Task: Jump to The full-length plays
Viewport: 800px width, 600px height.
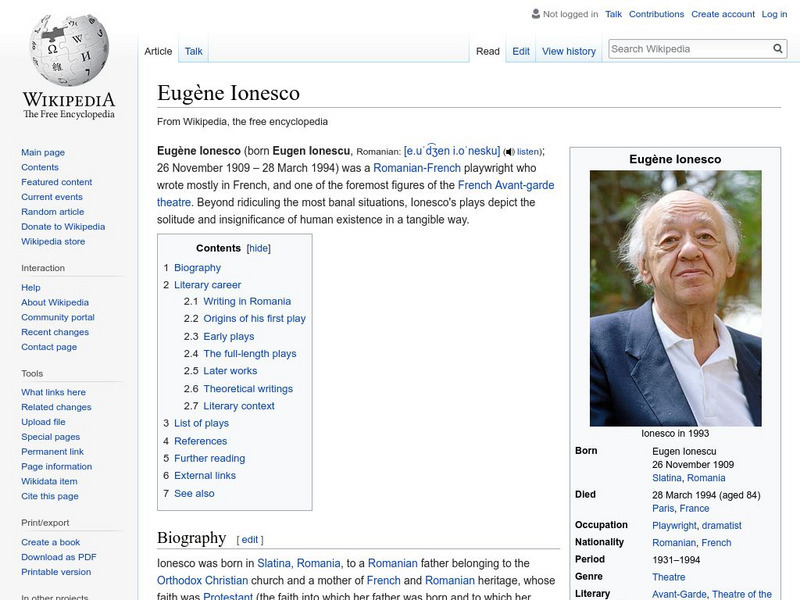Action: coord(249,354)
